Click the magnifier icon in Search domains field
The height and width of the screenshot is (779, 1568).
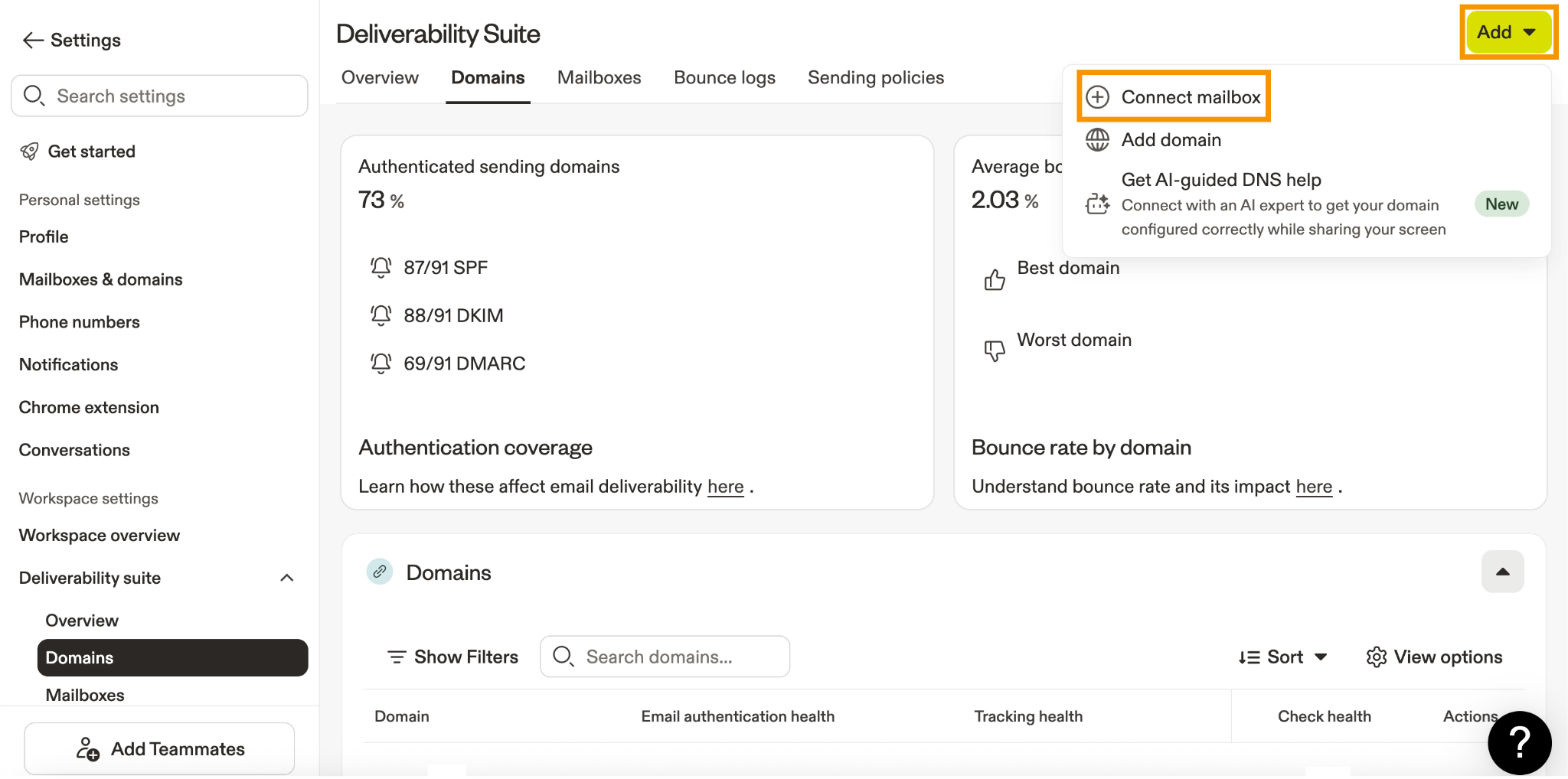tap(563, 657)
